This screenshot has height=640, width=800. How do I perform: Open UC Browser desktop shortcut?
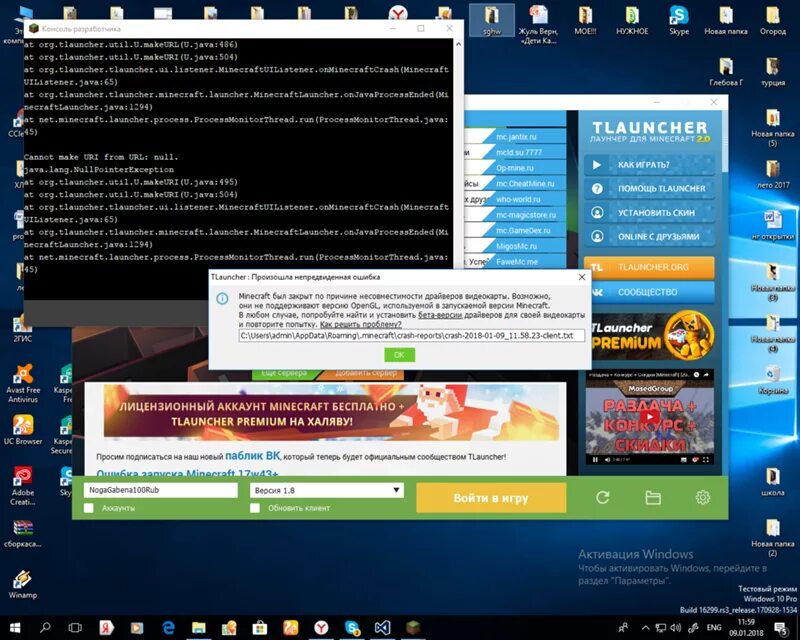22,430
